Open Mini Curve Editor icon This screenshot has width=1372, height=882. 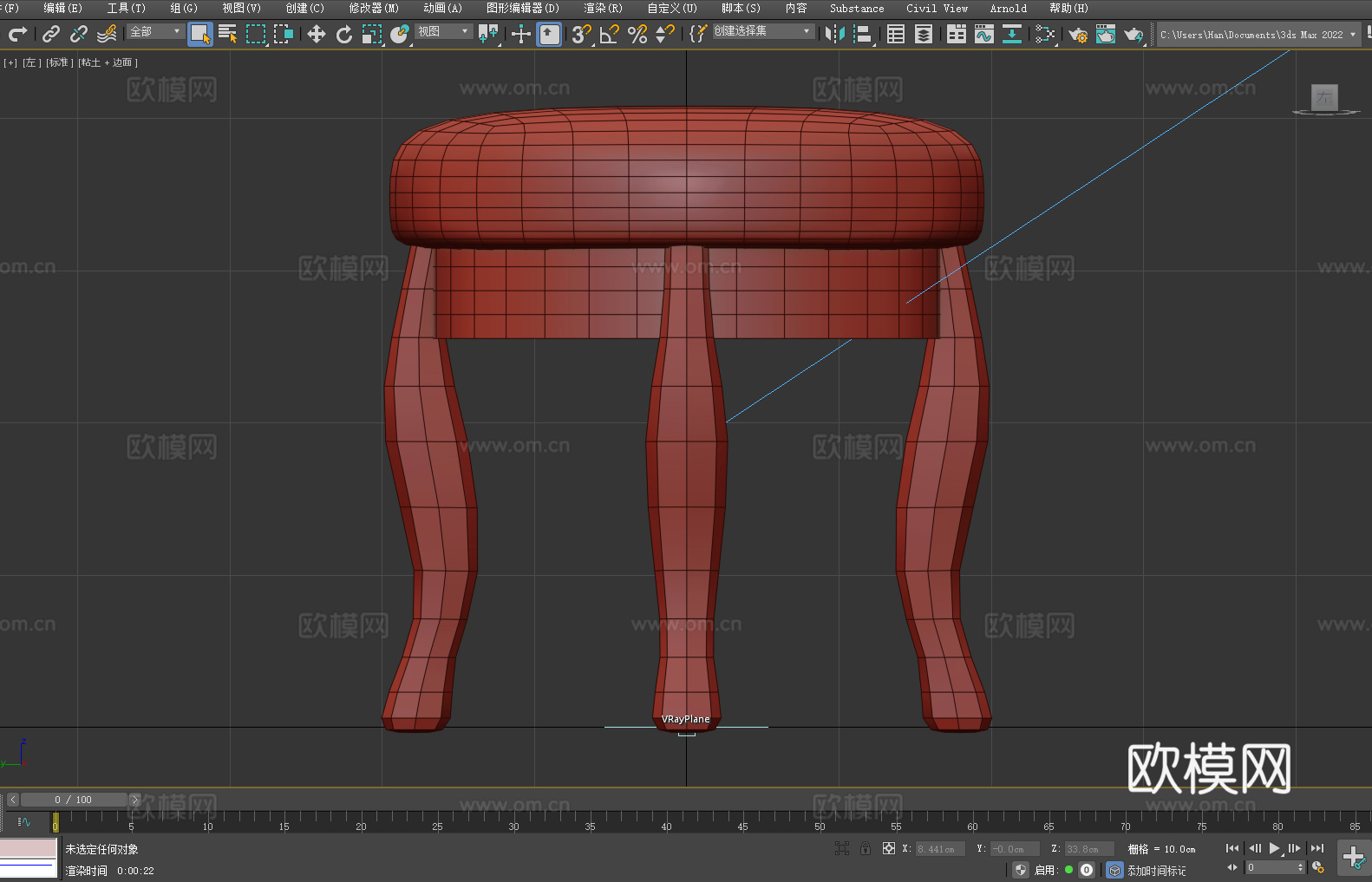(x=24, y=821)
